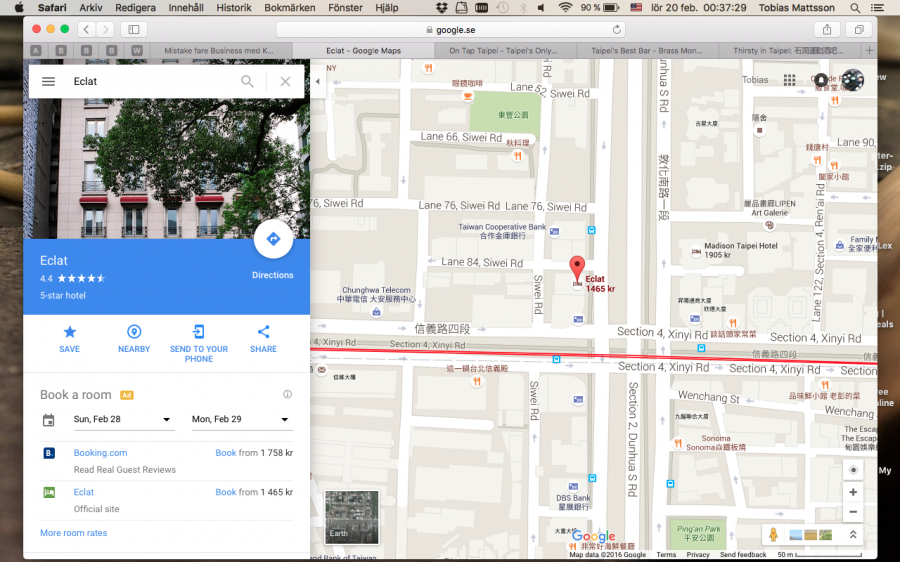This screenshot has width=900, height=562.
Task: Click the blue Directions arrow button
Action: pyautogui.click(x=273, y=240)
